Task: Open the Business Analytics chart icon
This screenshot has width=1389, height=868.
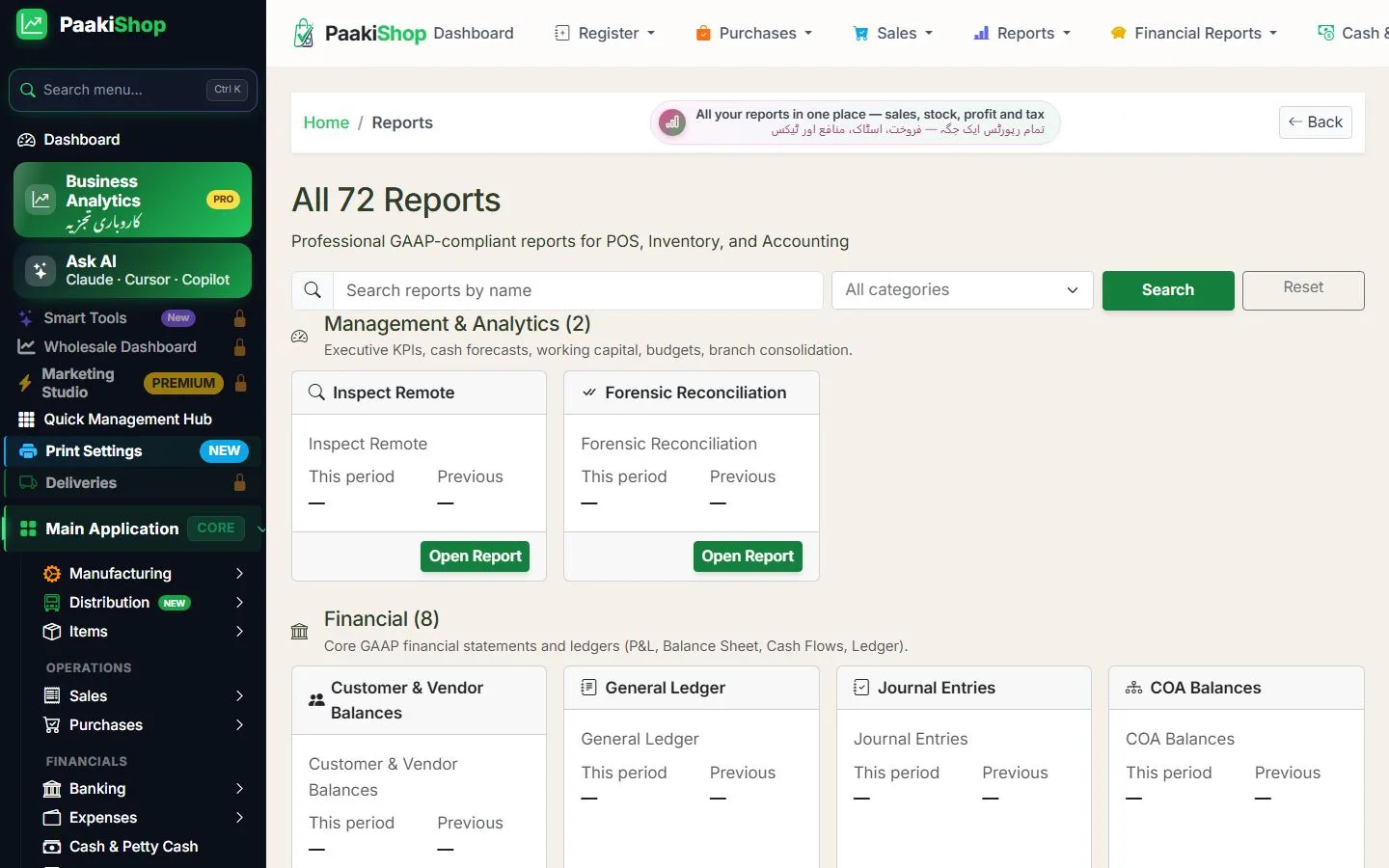Action: tap(41, 200)
